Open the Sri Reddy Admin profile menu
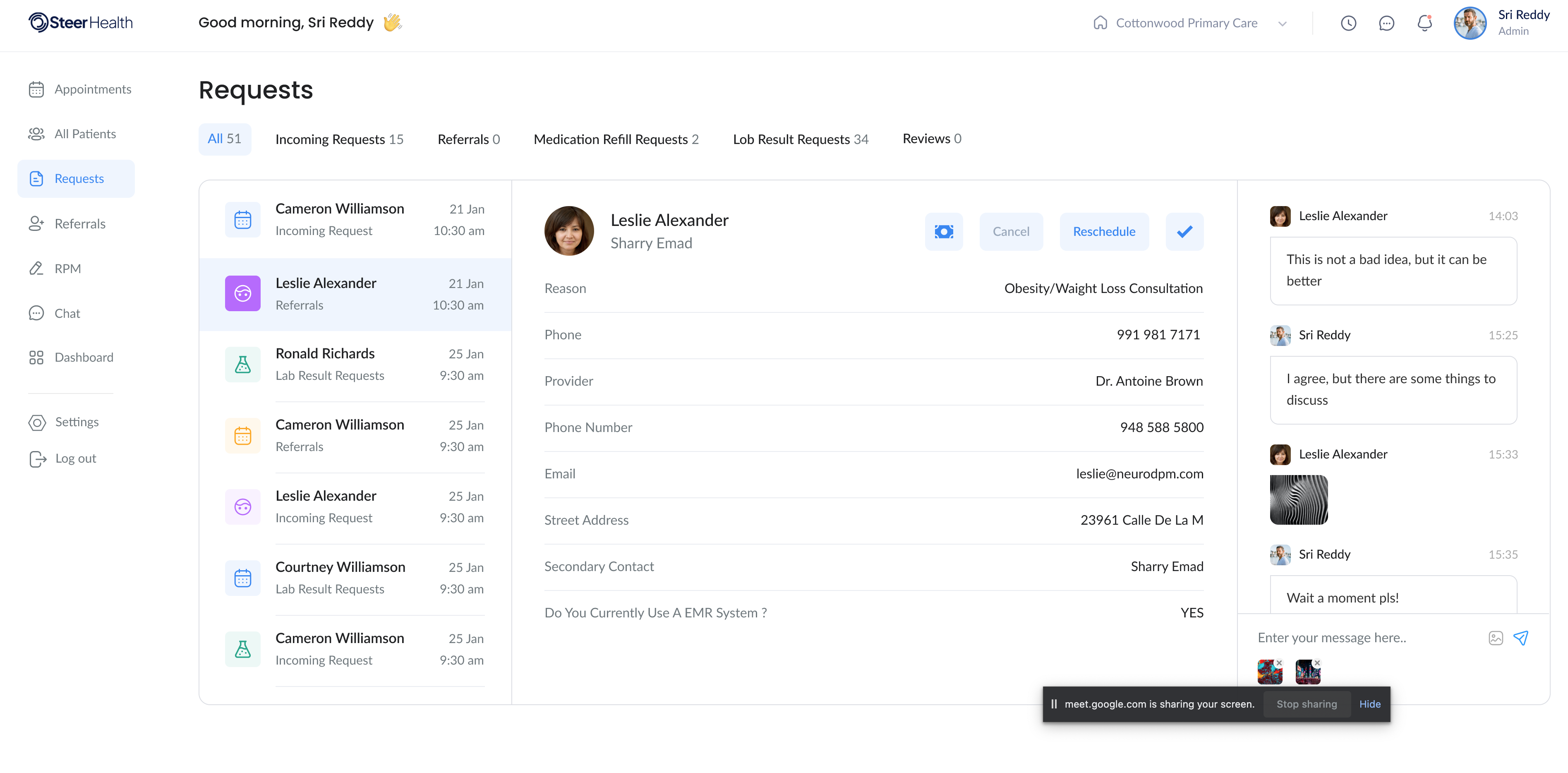Image resolution: width=1568 pixels, height=773 pixels. point(1501,23)
